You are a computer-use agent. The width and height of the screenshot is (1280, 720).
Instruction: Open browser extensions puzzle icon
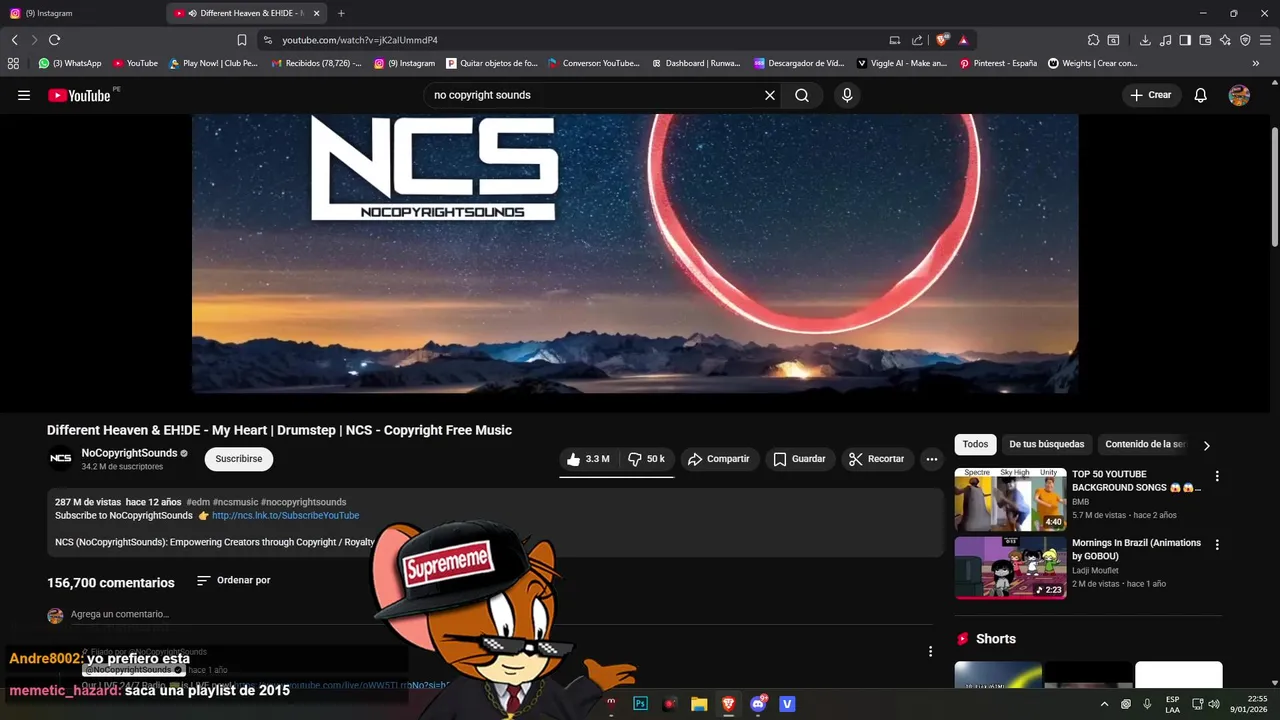(1093, 40)
